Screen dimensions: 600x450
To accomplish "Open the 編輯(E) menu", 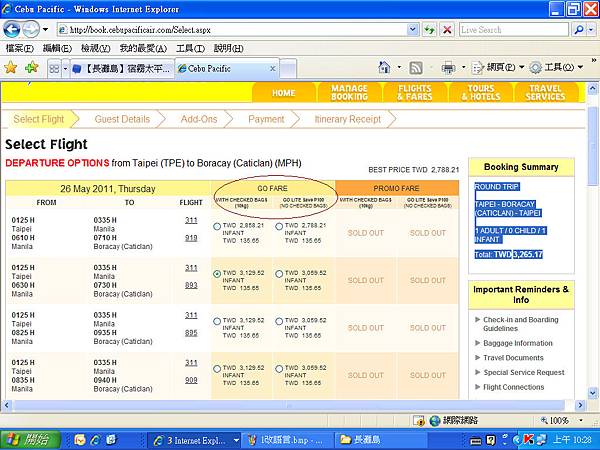I will tap(57, 48).
